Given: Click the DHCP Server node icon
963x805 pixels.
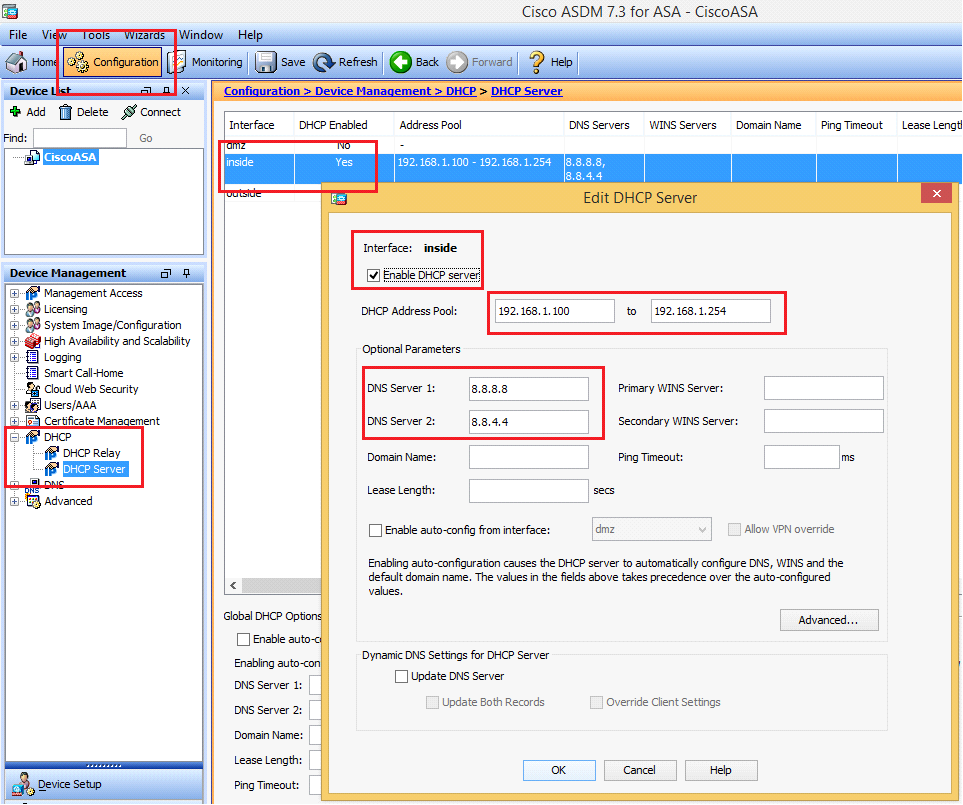Looking at the screenshot, I should (52, 469).
